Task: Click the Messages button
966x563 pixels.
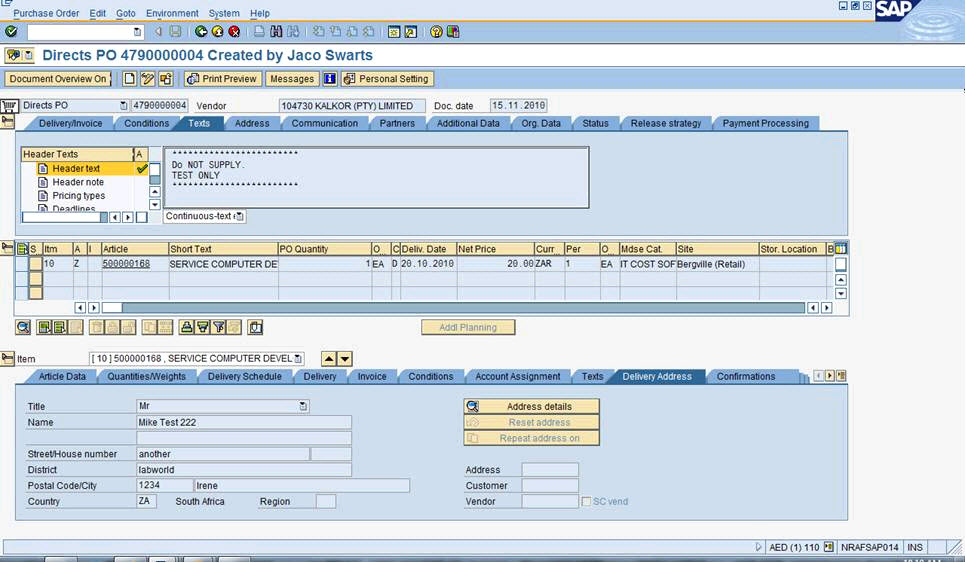Action: point(292,79)
